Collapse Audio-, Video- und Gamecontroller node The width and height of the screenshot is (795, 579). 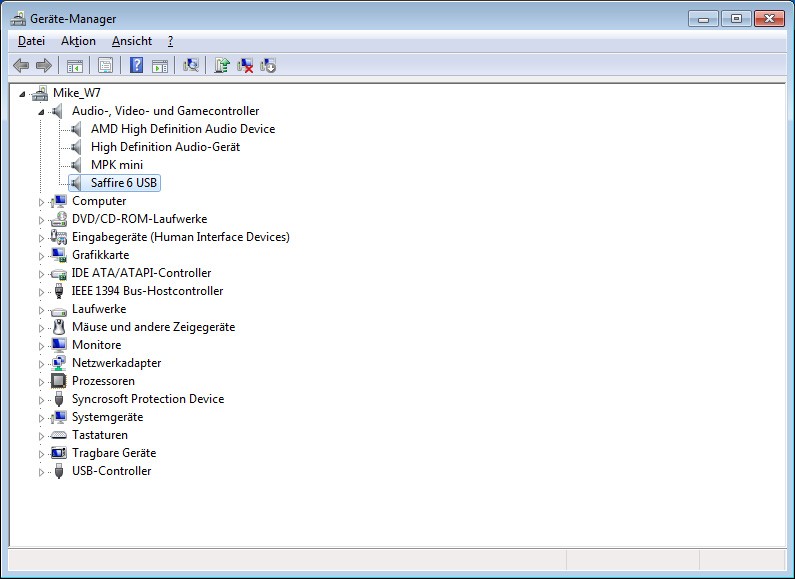tap(41, 112)
